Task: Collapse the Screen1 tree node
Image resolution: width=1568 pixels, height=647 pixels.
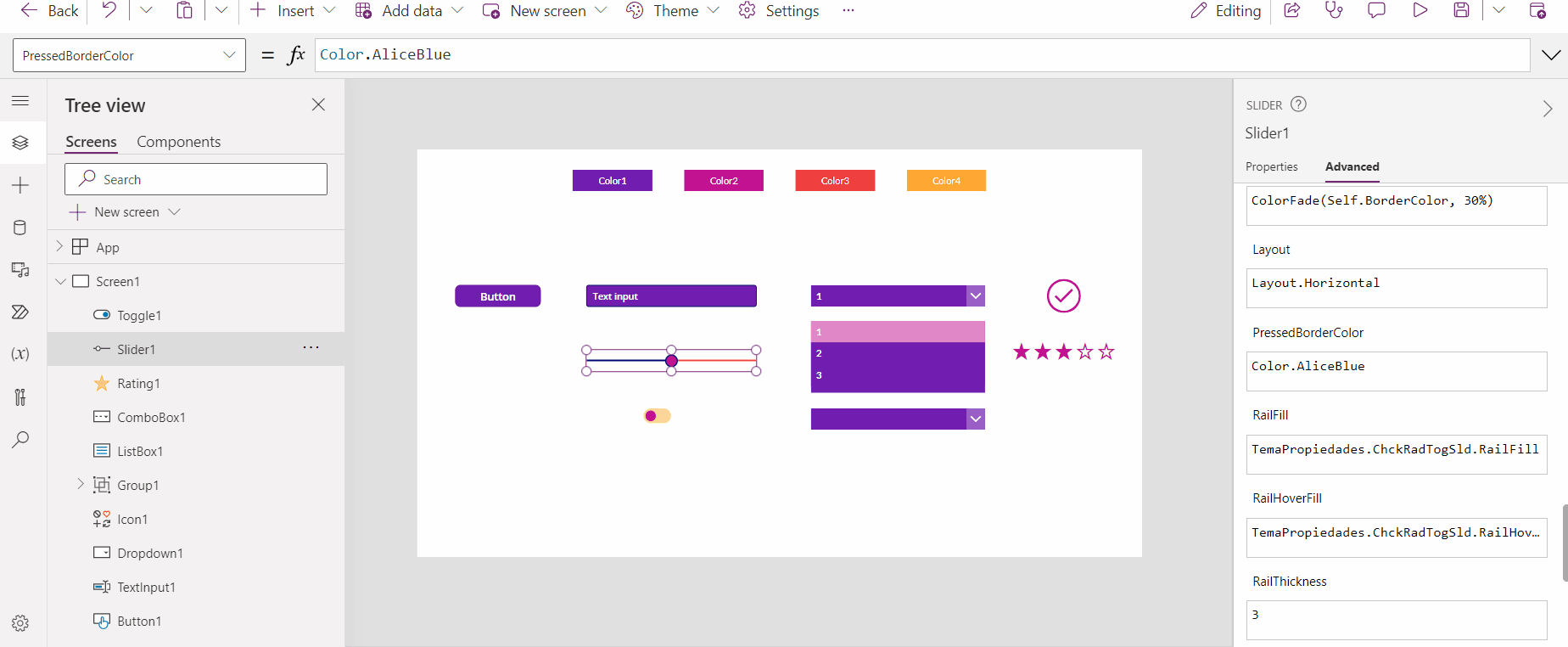Action: pyautogui.click(x=60, y=281)
